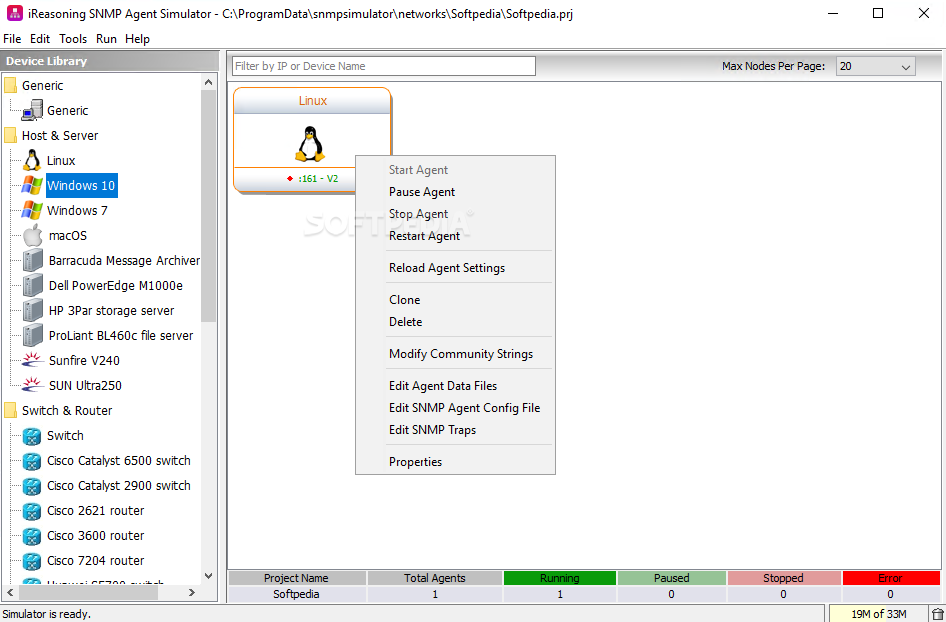The width and height of the screenshot is (946, 622).
Task: Click the HP 3Par storage server icon
Action: [x=33, y=311]
